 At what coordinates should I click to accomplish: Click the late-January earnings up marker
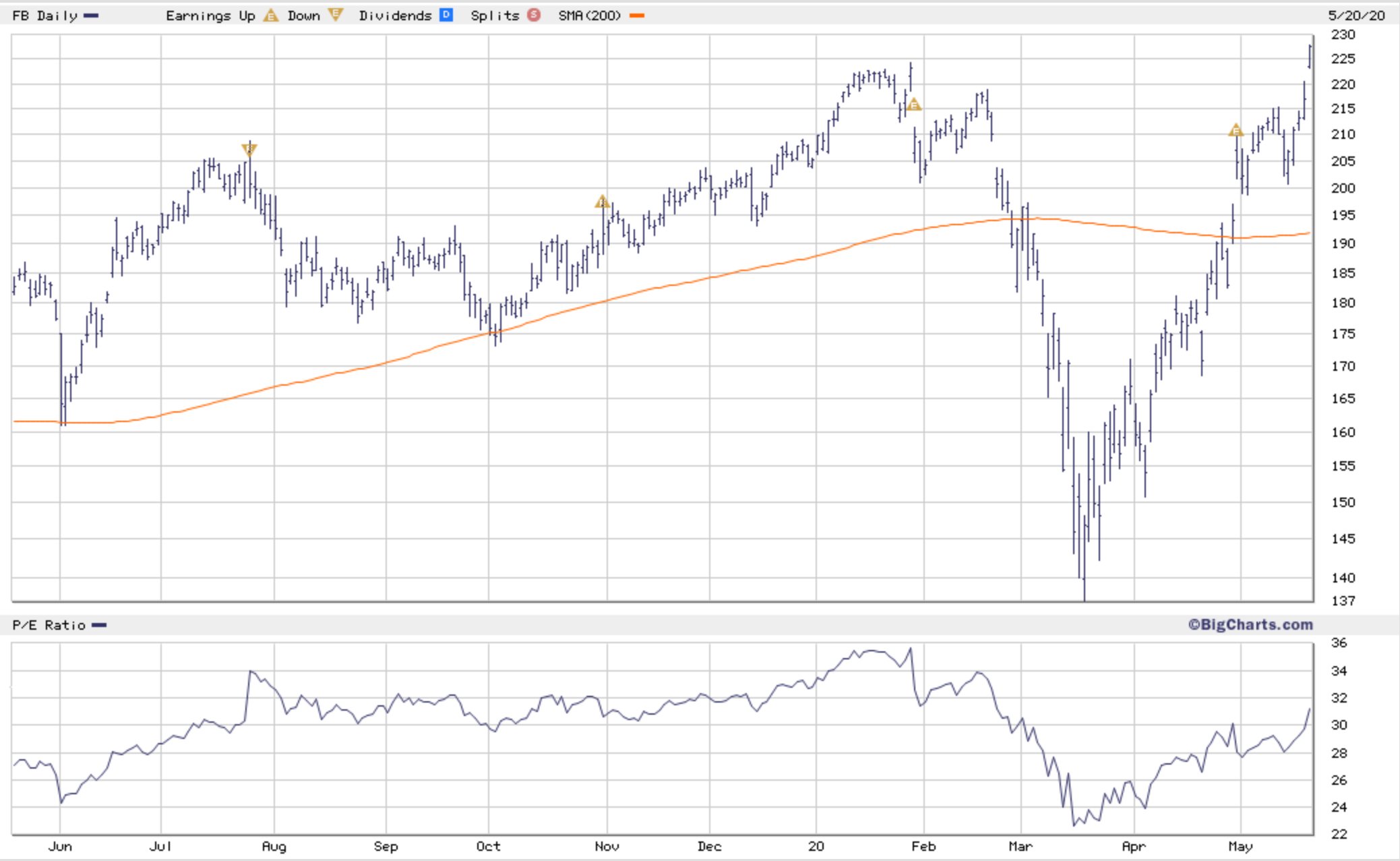tap(913, 105)
